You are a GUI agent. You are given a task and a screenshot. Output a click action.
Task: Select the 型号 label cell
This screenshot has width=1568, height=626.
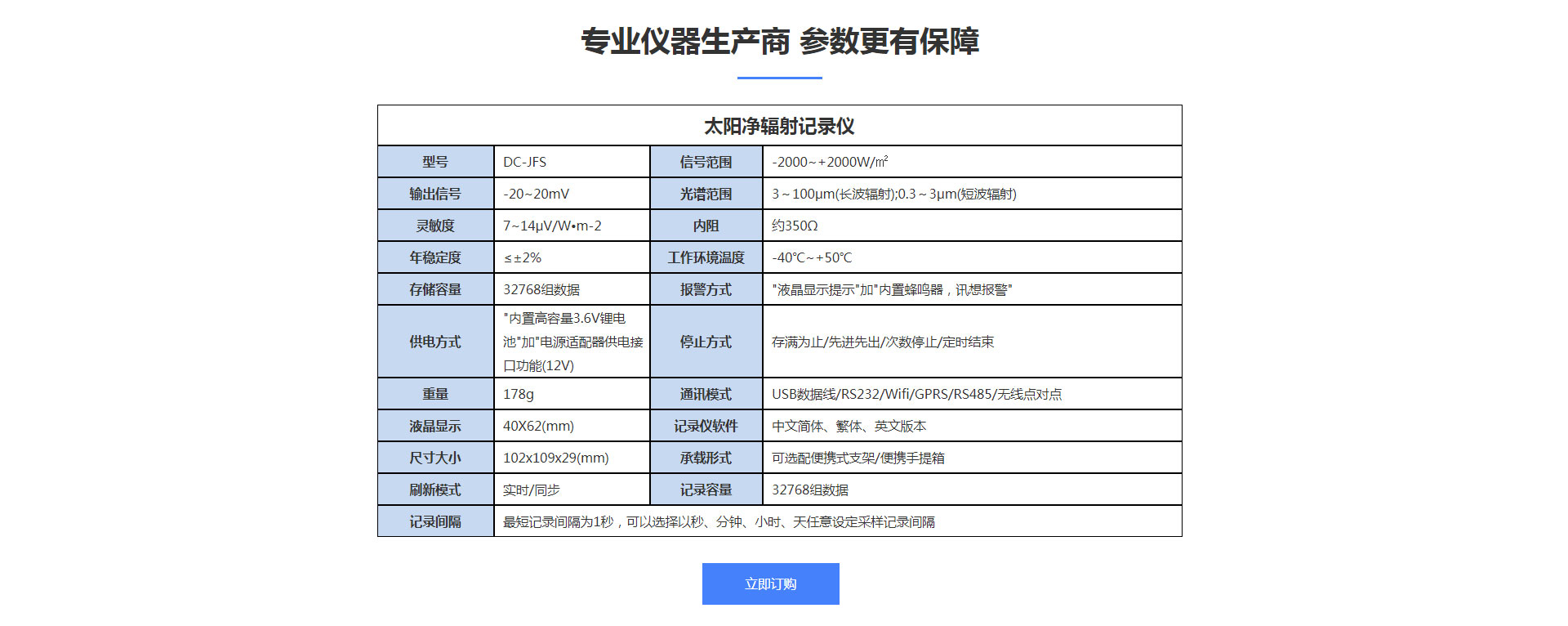435,162
